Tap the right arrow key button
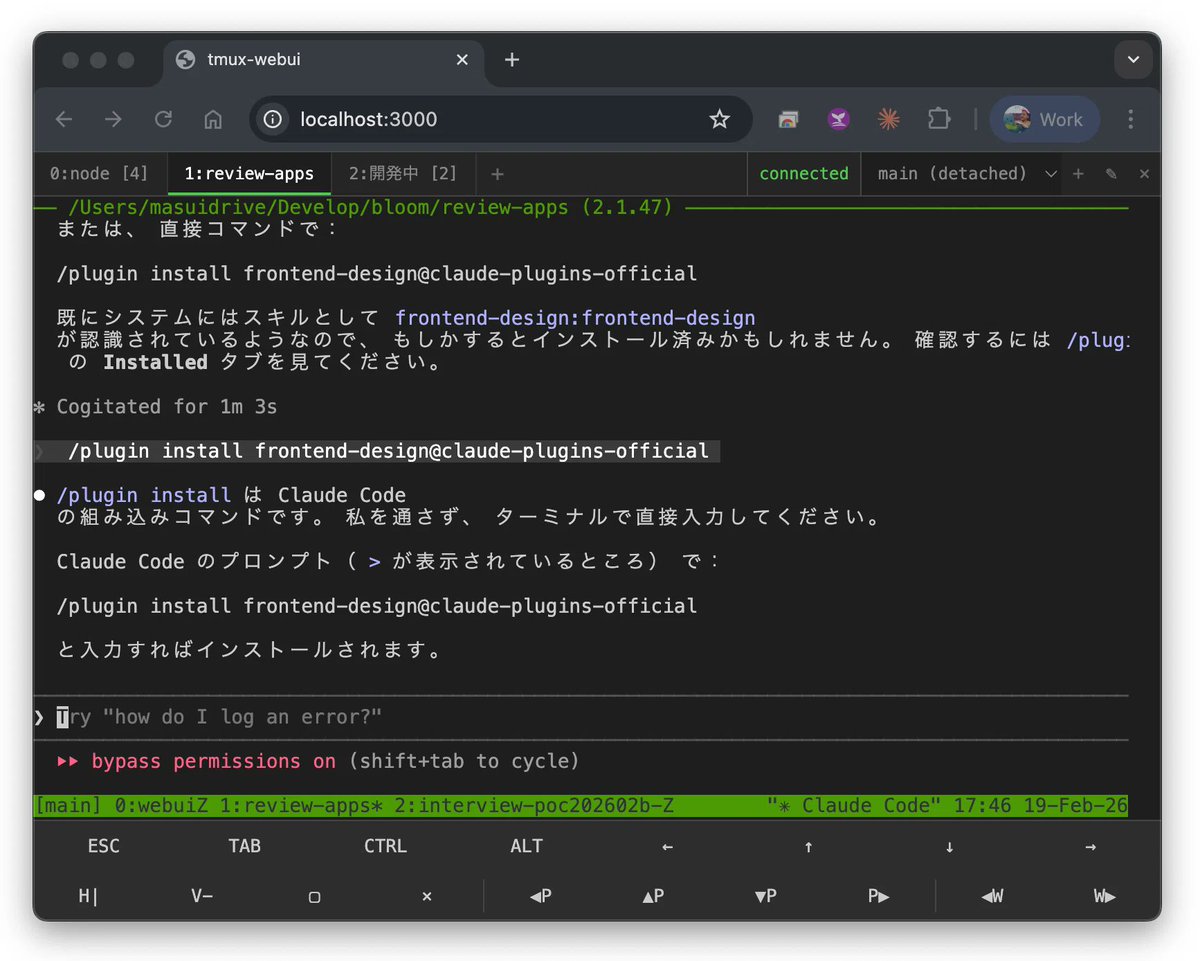 tap(1090, 846)
